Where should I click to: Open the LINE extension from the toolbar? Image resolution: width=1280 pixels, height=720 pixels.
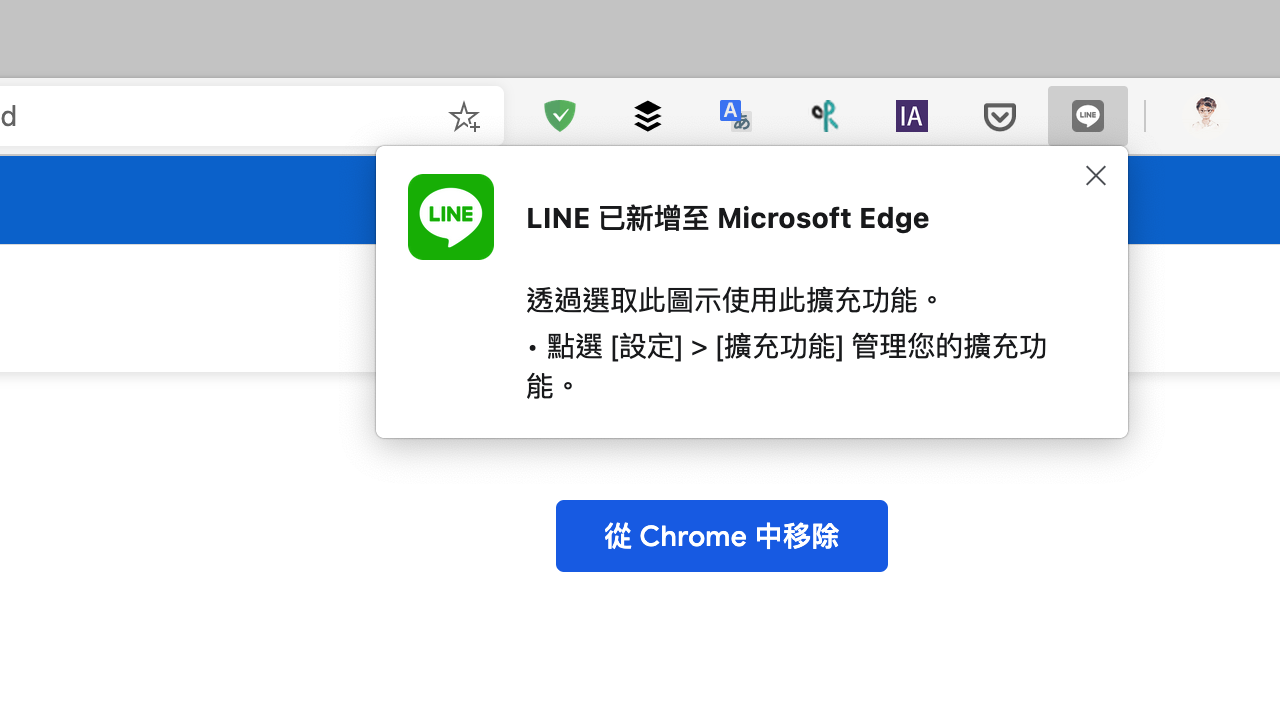(x=1087, y=116)
